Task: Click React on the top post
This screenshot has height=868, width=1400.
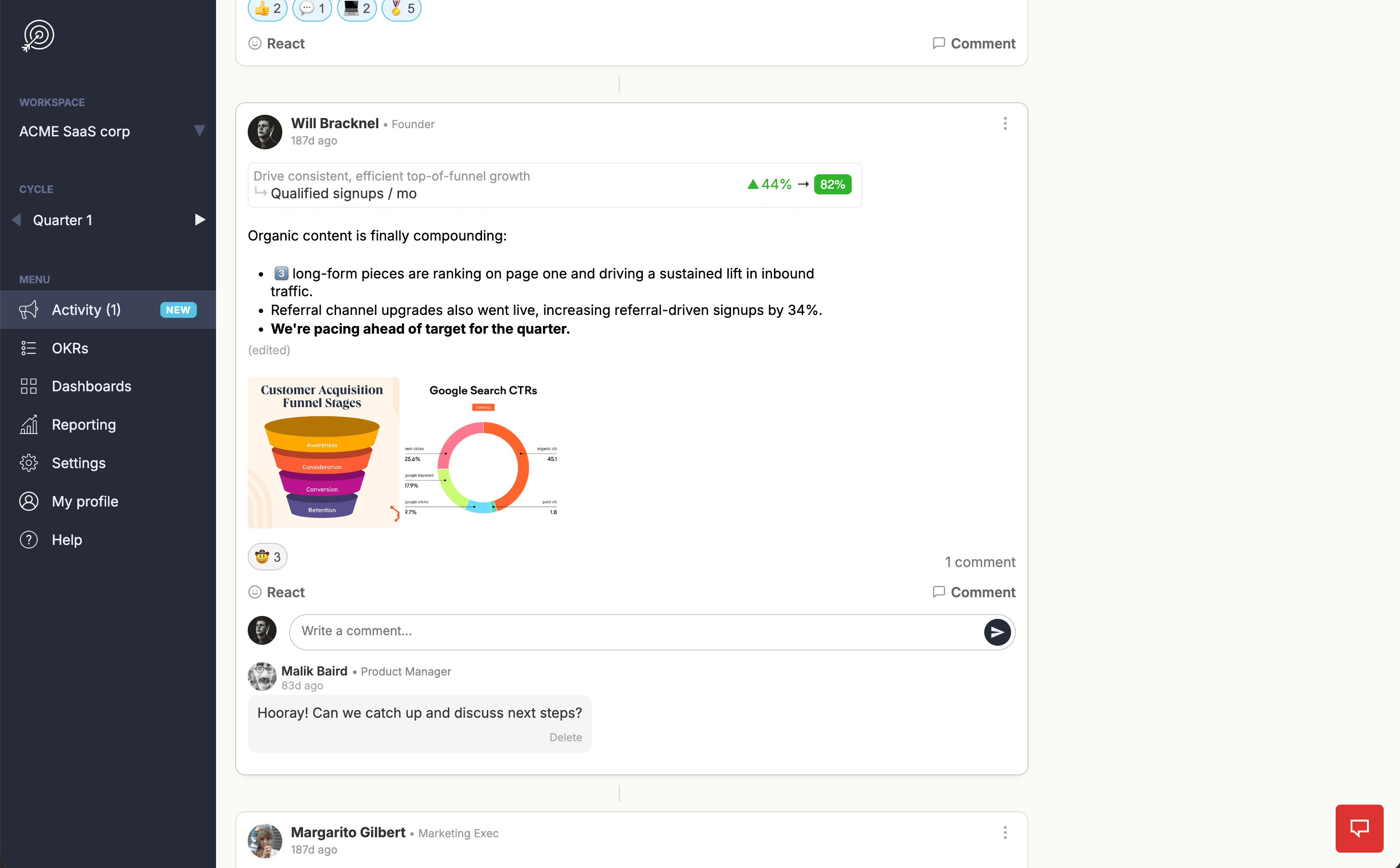Action: point(277,44)
